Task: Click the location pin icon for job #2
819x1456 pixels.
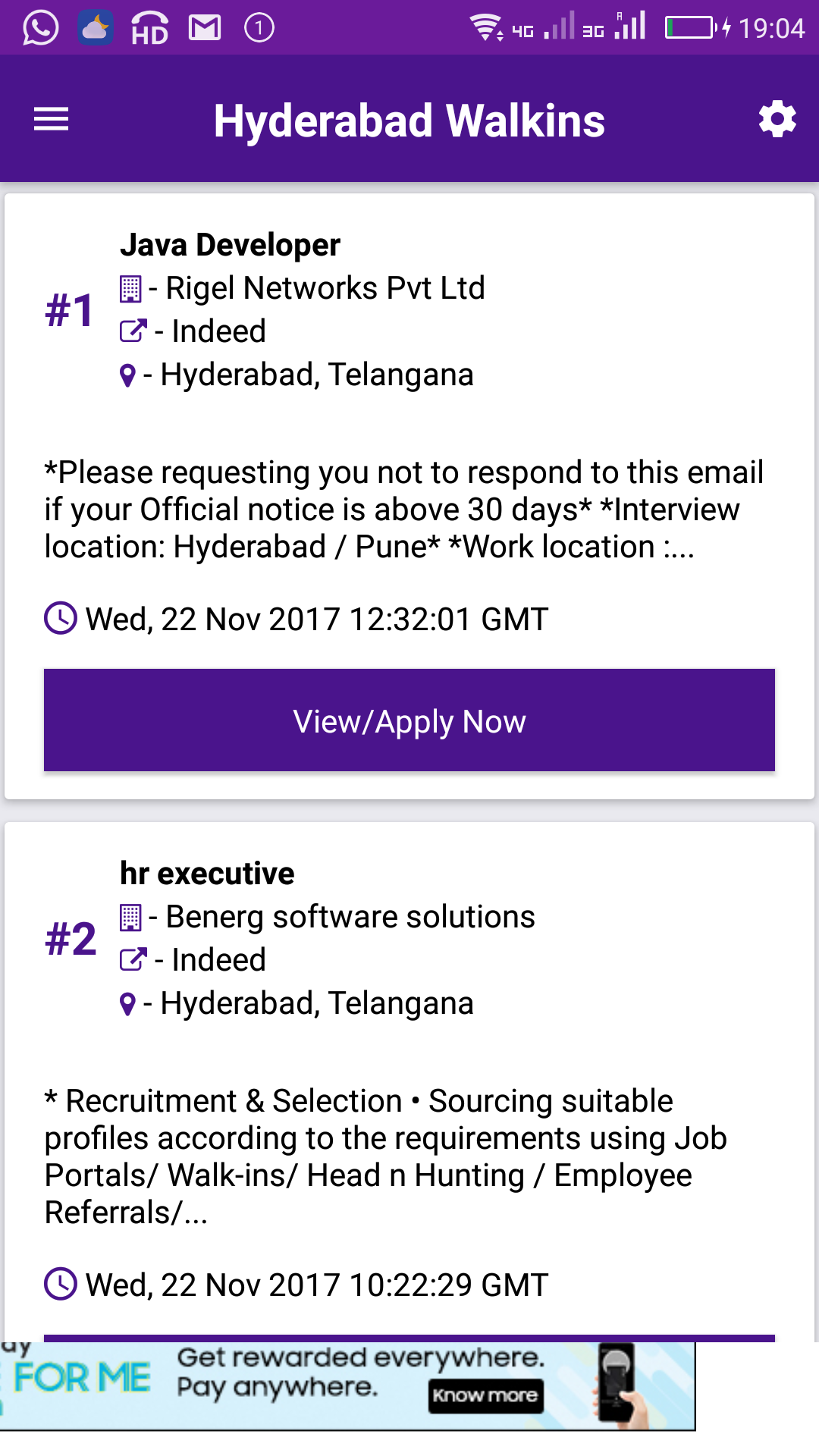Action: click(127, 1004)
